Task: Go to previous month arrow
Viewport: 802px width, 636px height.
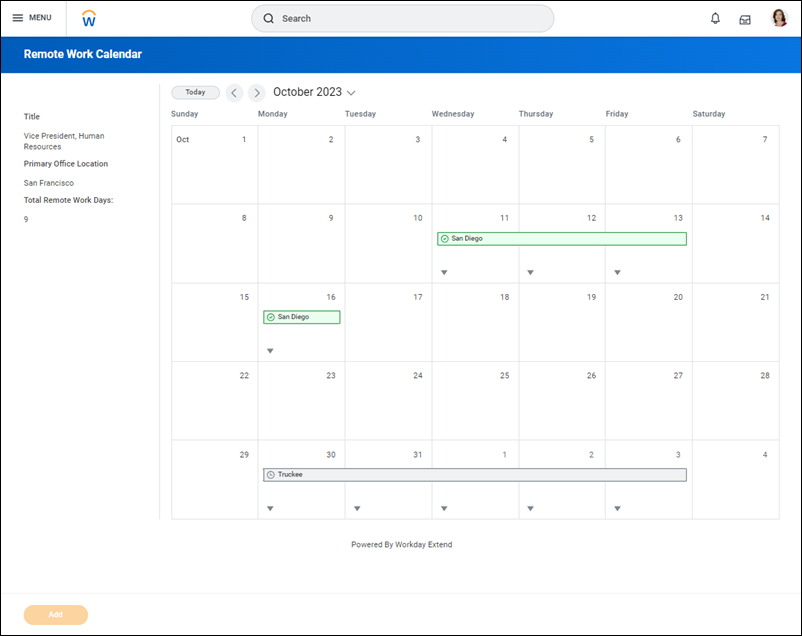Action: point(234,93)
